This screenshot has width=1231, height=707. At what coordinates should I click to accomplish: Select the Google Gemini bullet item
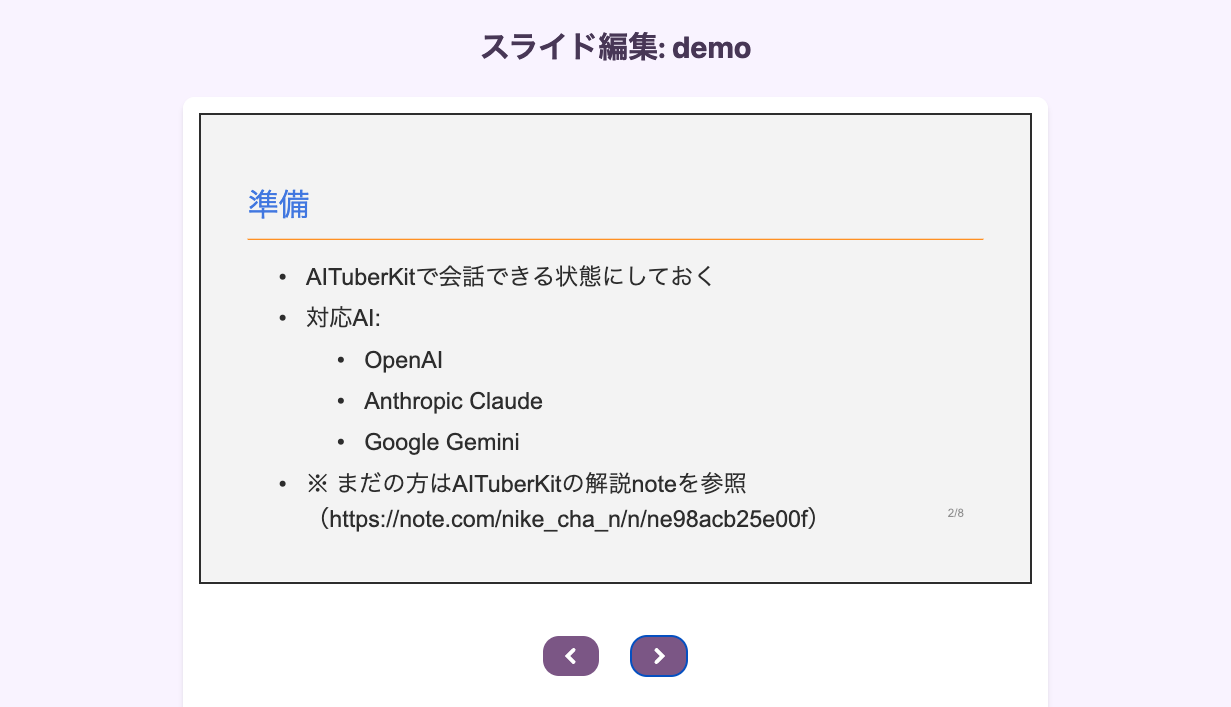click(x=442, y=442)
